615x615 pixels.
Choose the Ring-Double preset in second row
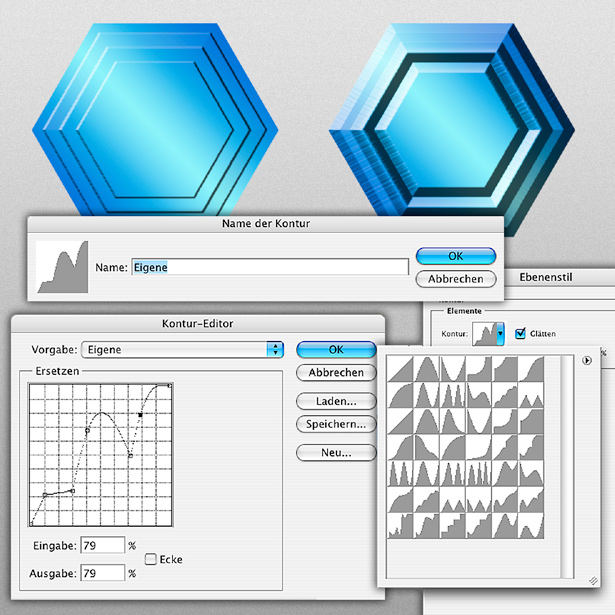coord(453,395)
